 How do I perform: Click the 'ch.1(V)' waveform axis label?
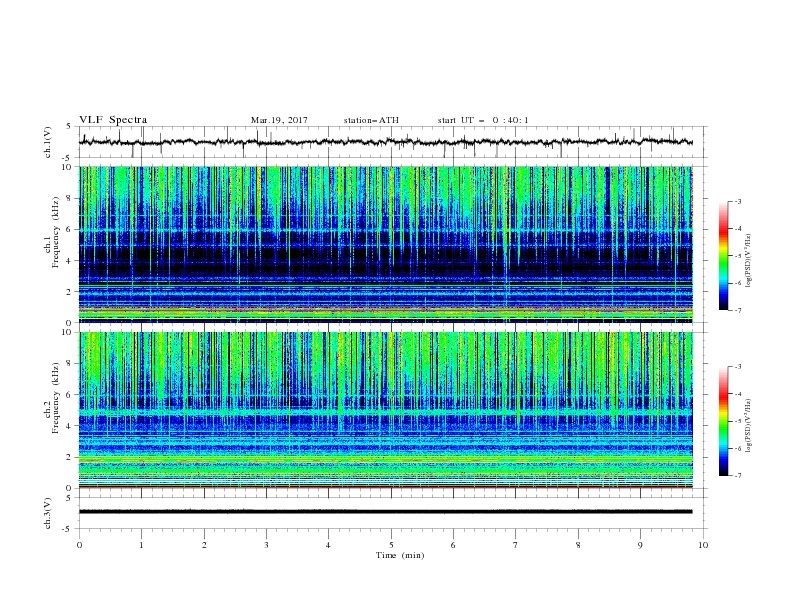pos(48,142)
